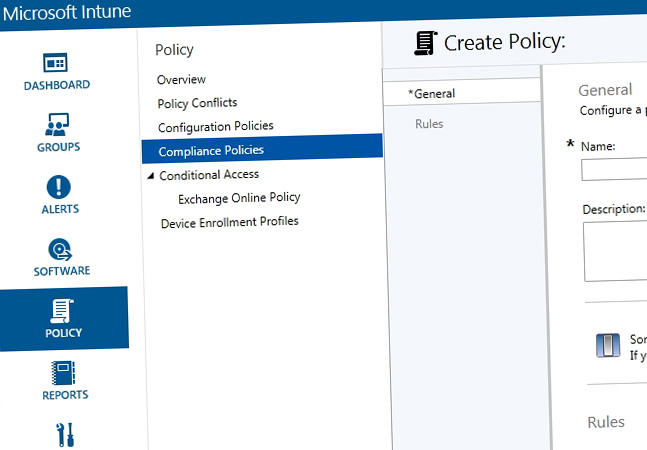The image size is (647, 450).
Task: Open Configuration Policies
Action: click(x=215, y=126)
